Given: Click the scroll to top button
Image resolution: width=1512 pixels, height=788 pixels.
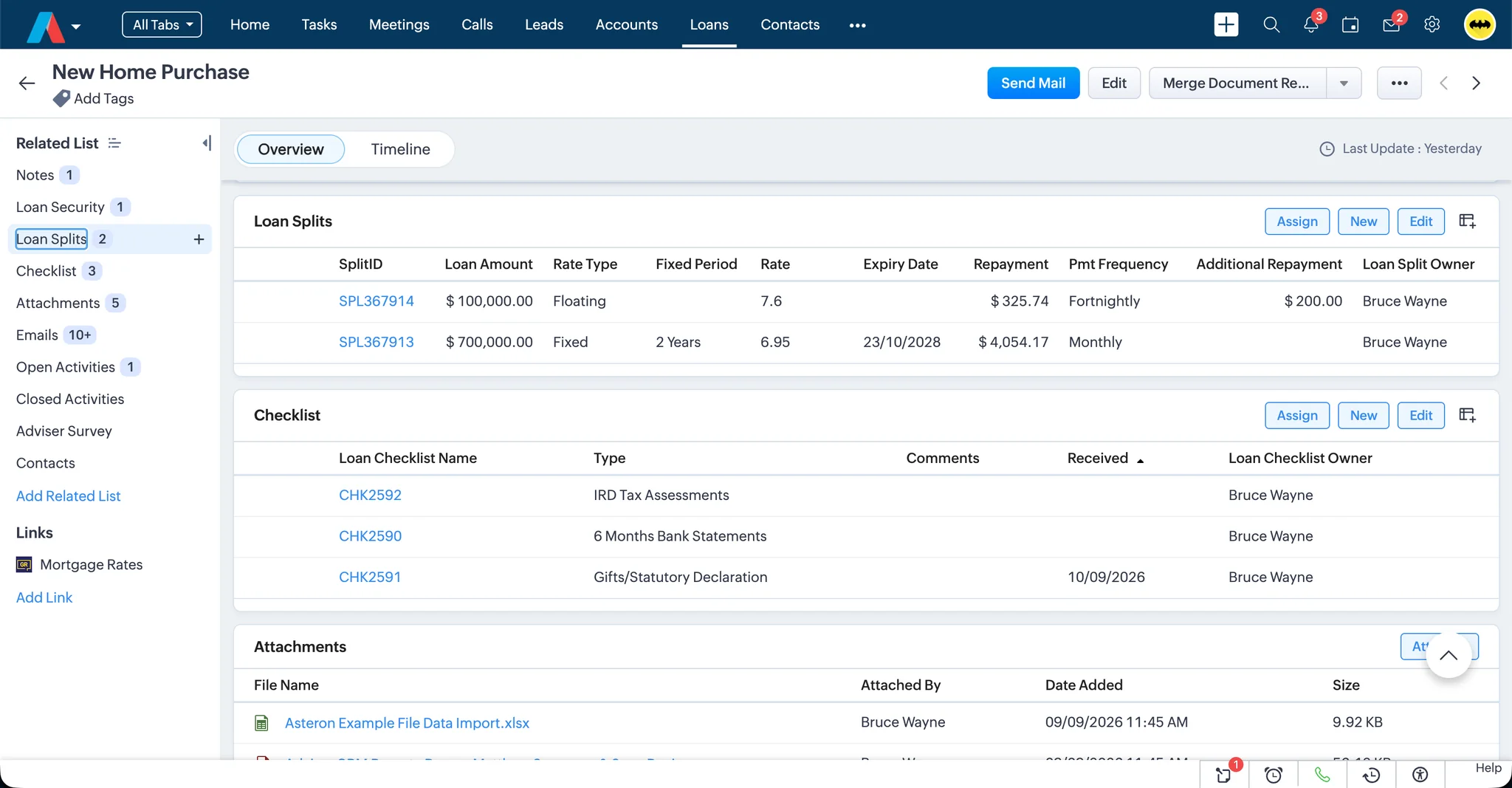Looking at the screenshot, I should pos(1449,655).
